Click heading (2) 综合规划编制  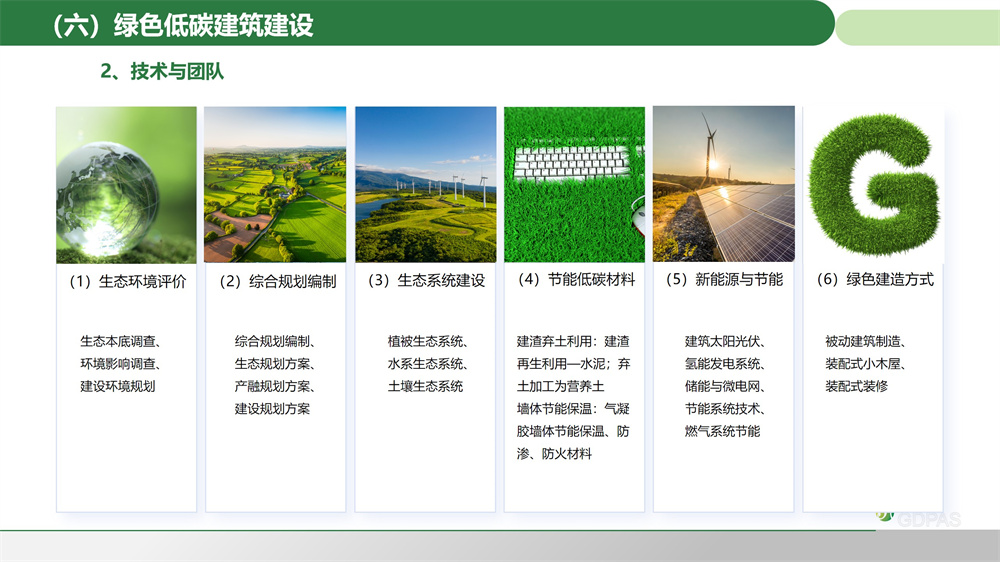(x=275, y=281)
